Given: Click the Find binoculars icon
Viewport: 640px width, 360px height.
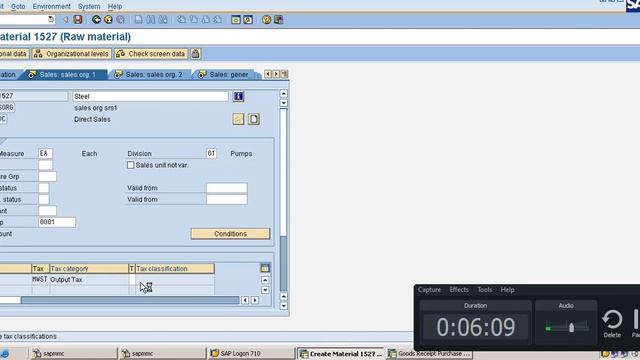Looking at the screenshot, I should (x=151, y=20).
